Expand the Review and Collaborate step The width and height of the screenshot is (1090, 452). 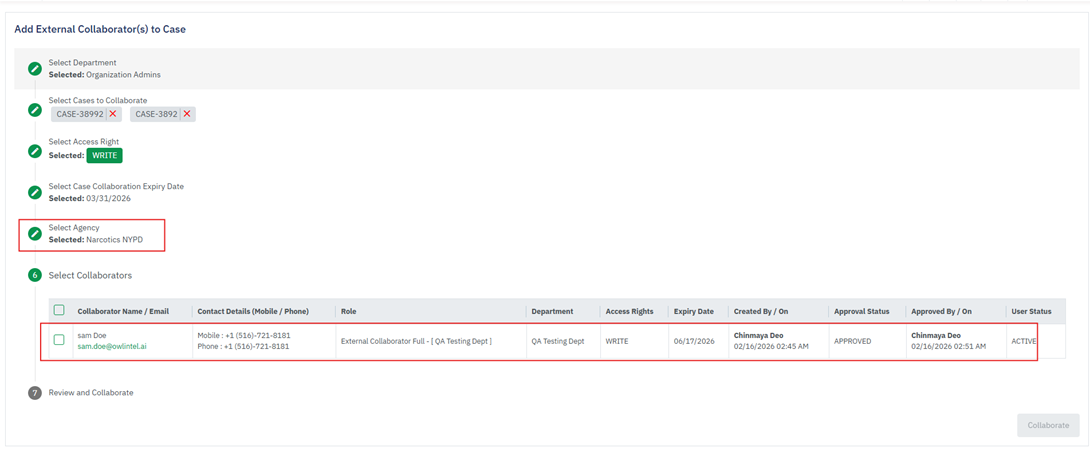tap(91, 393)
